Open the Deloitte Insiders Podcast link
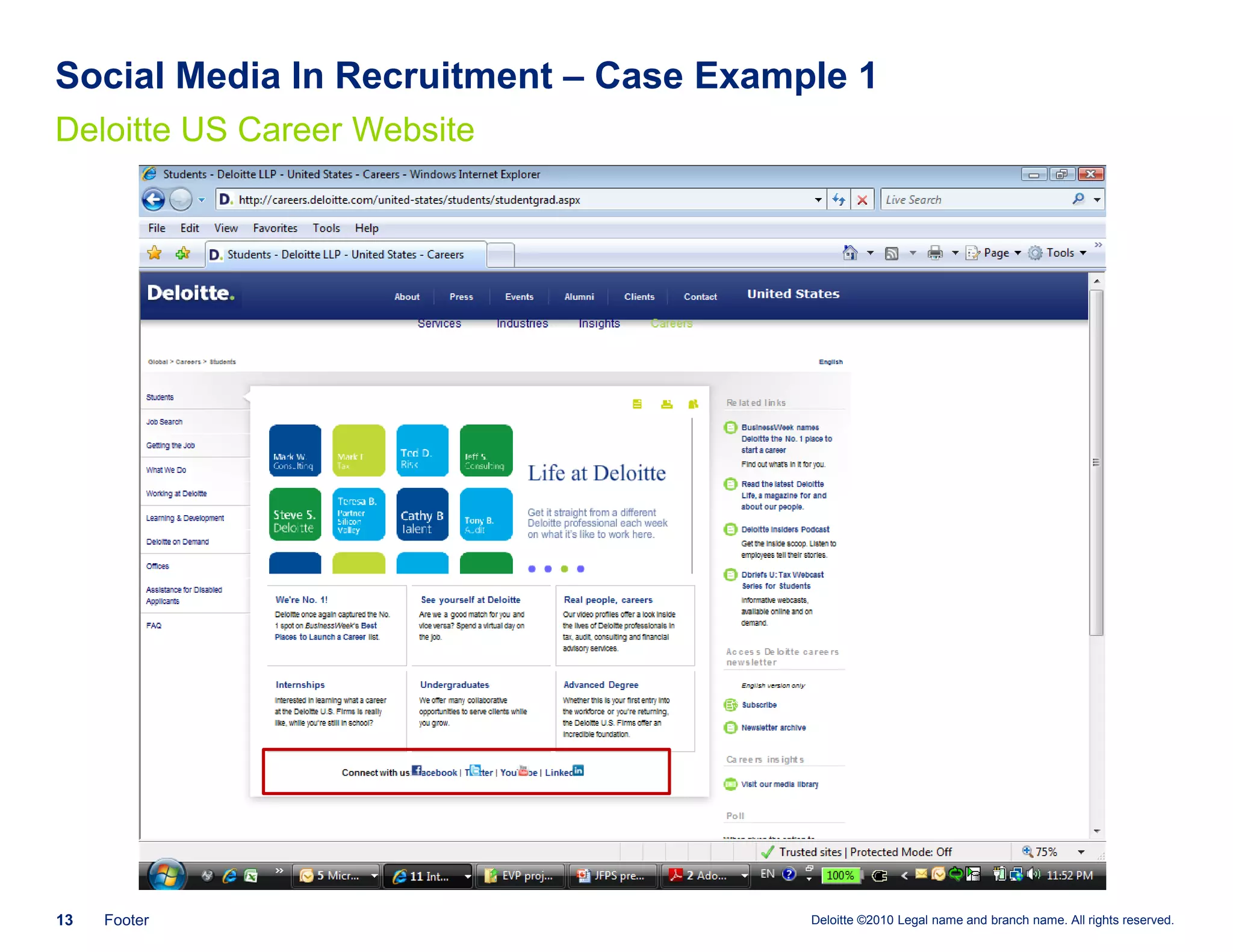Screen dimensions: 1233x952 click(x=785, y=530)
